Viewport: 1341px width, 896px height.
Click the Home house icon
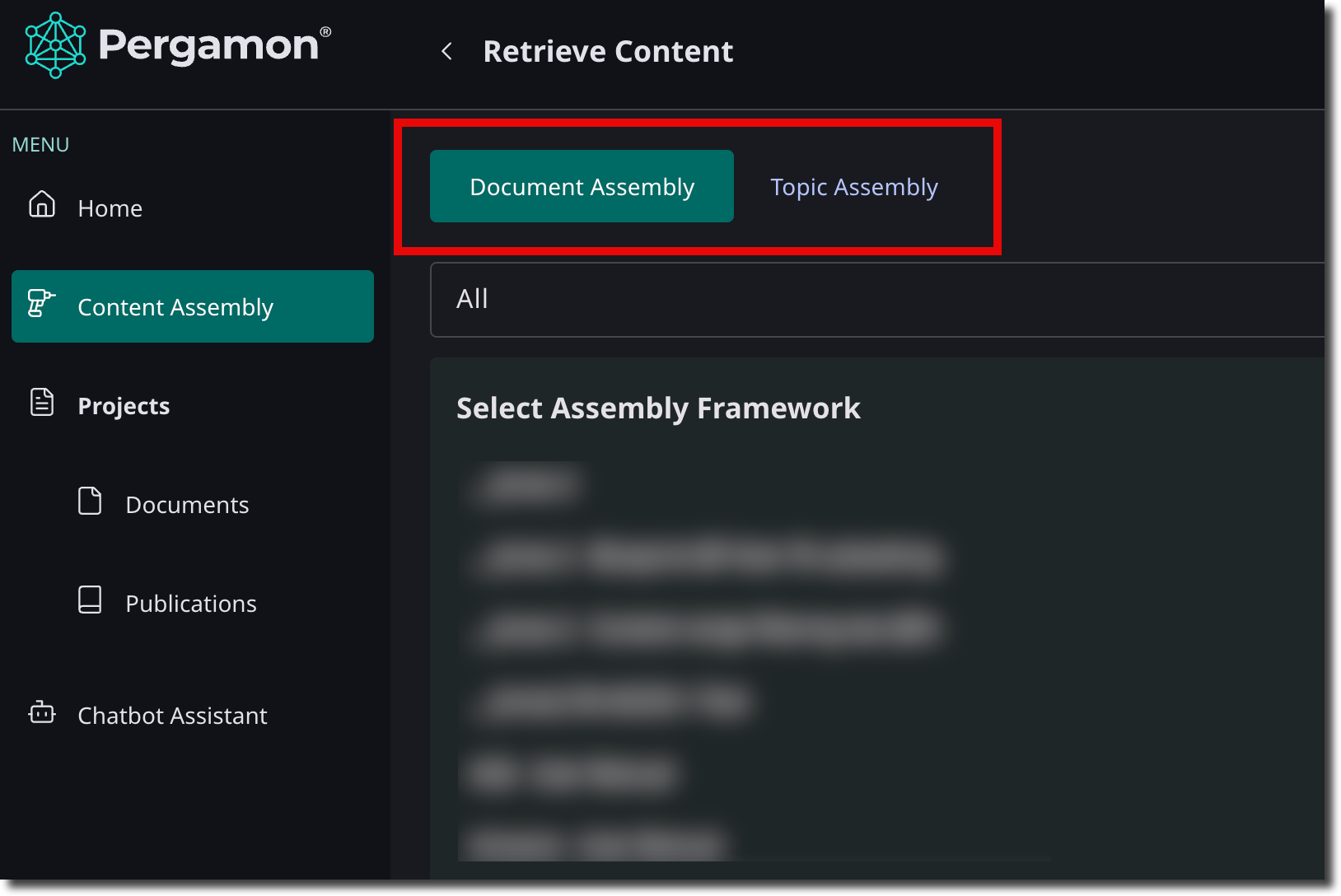tap(42, 204)
